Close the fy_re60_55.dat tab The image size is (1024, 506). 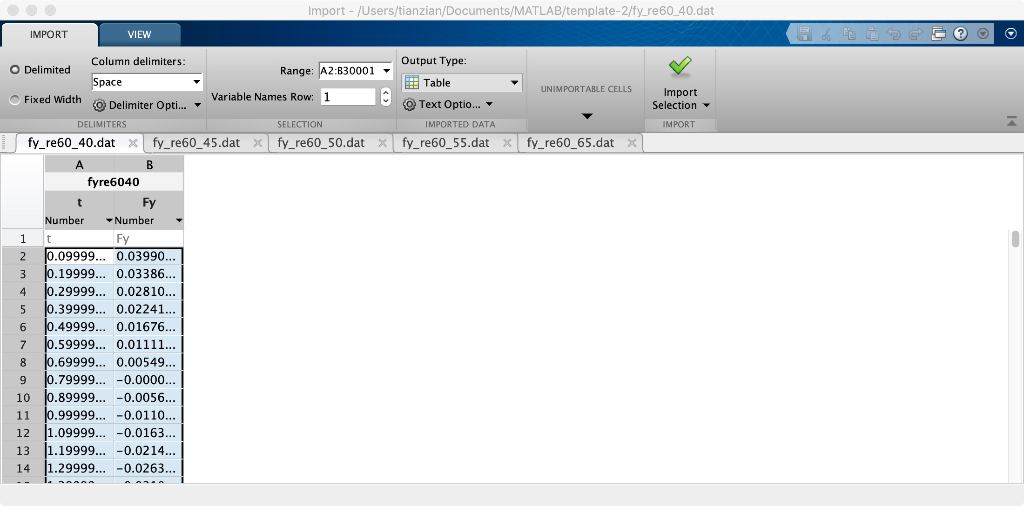[x=507, y=142]
